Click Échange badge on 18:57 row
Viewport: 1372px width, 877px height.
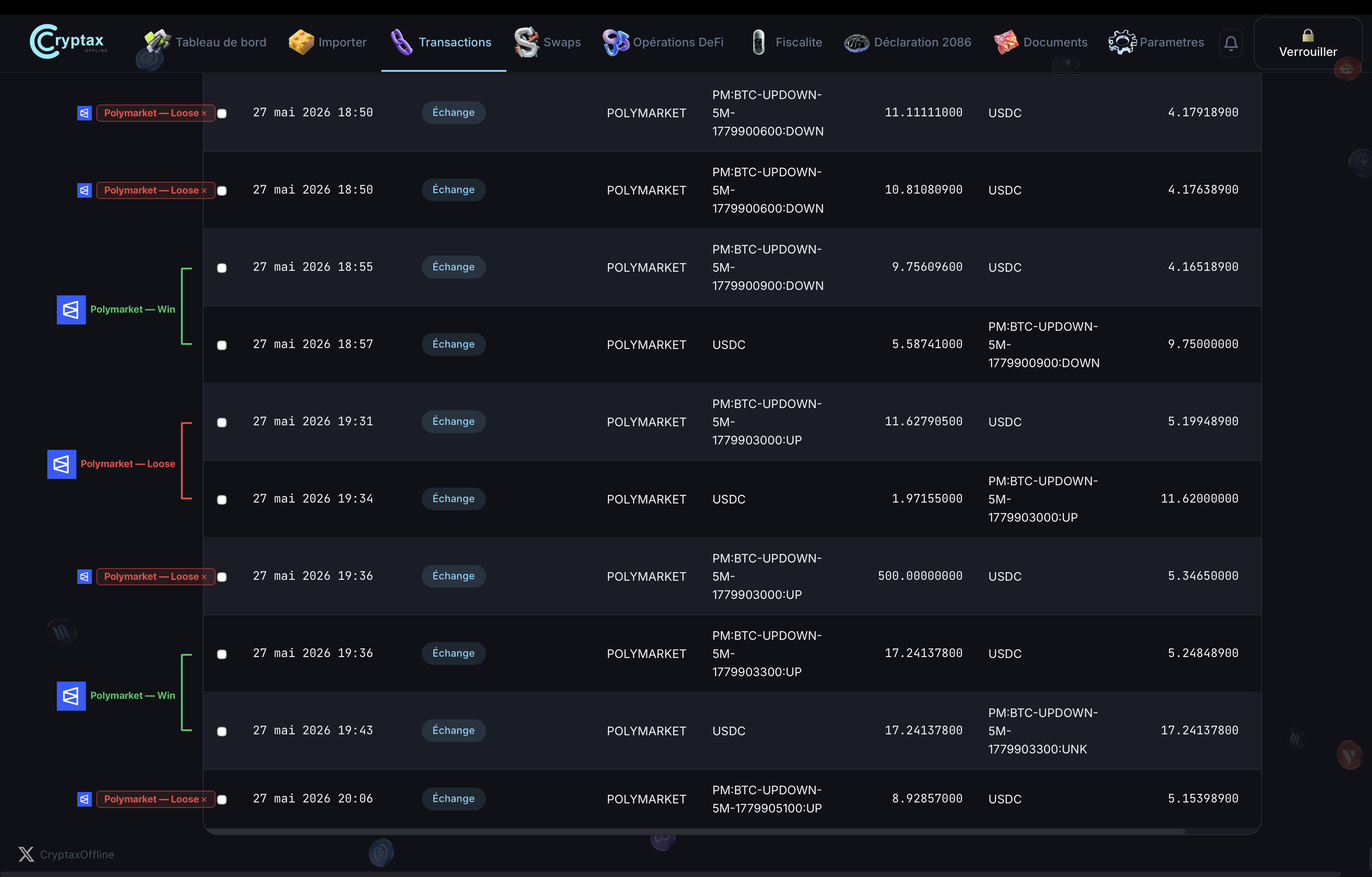coord(454,344)
